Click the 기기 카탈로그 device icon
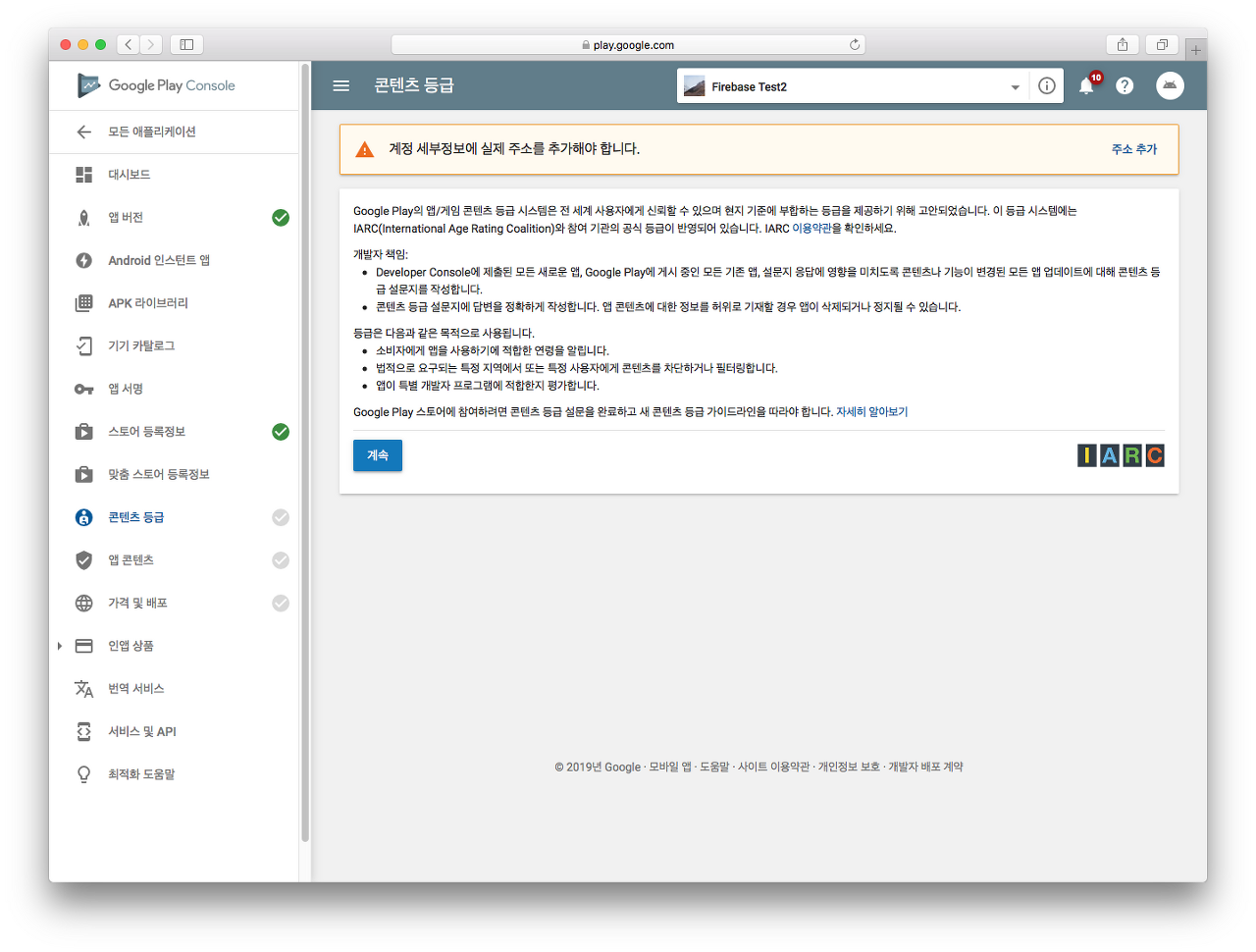This screenshot has width=1256, height=952. tap(84, 345)
